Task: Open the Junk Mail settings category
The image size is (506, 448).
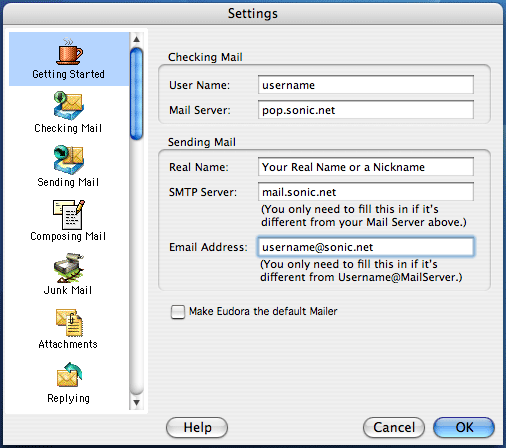Action: point(68,274)
